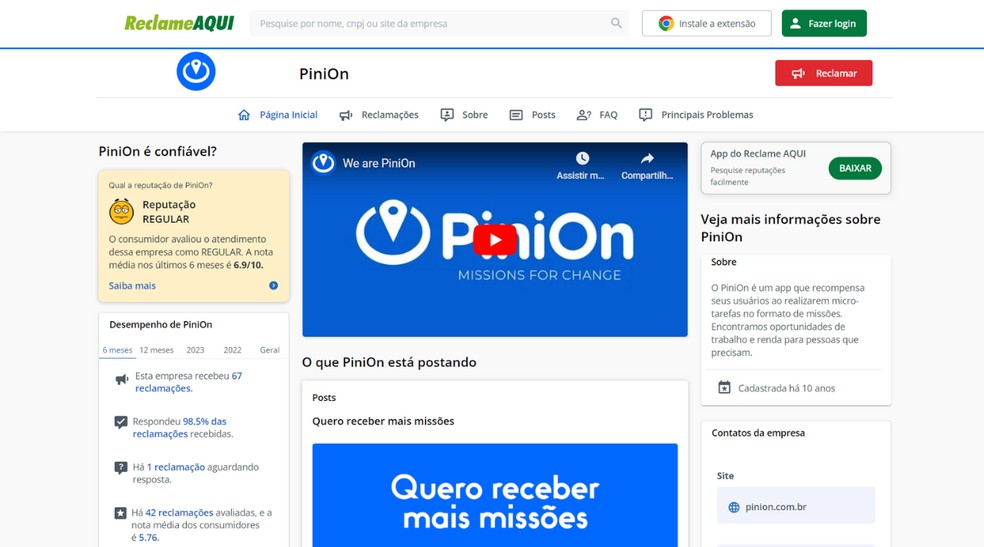
Task: Click the checkmark icon beside Respondeu
Action: coord(120,422)
